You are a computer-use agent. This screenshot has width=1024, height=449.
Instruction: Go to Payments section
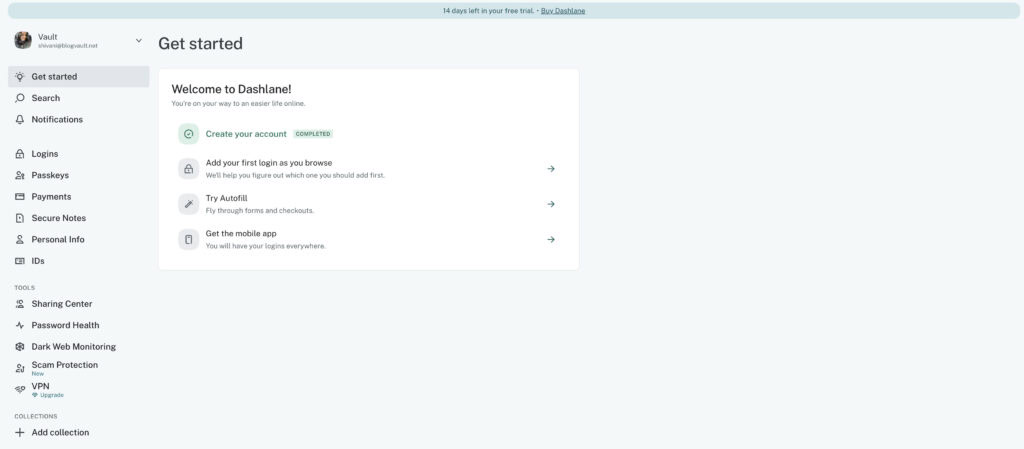click(78, 196)
